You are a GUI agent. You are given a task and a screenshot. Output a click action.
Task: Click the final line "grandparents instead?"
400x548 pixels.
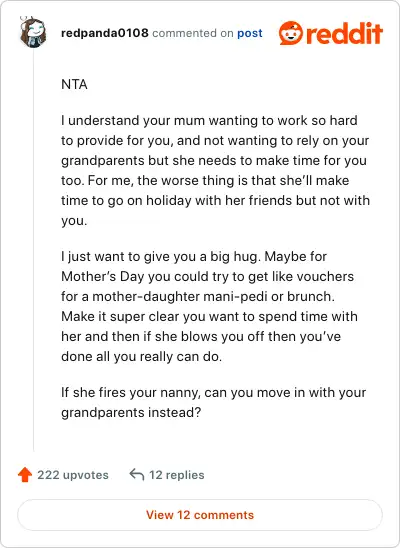pyautogui.click(x=131, y=412)
